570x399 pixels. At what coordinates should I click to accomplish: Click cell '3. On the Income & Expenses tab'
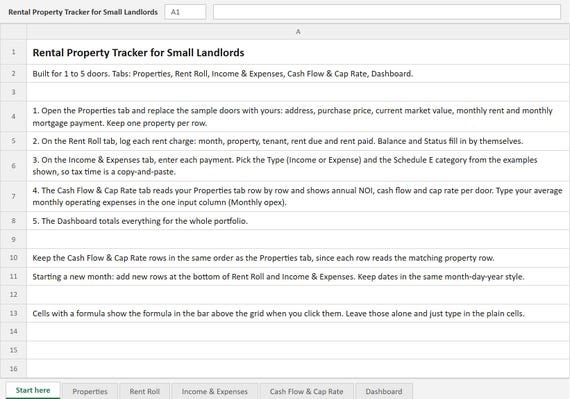(298, 166)
